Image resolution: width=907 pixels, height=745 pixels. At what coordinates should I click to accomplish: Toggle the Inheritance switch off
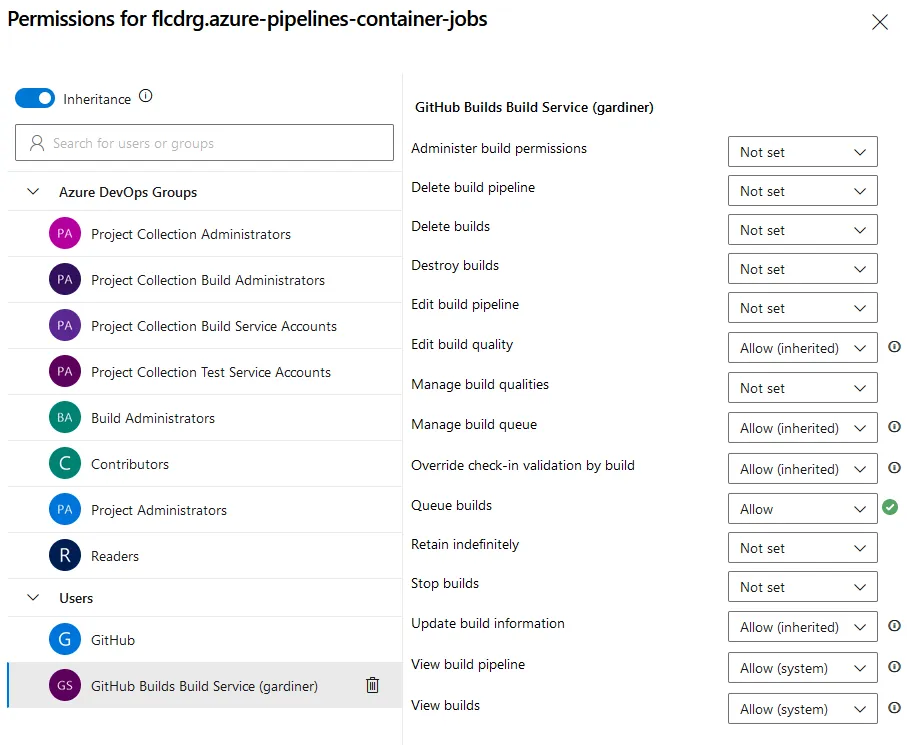33,98
